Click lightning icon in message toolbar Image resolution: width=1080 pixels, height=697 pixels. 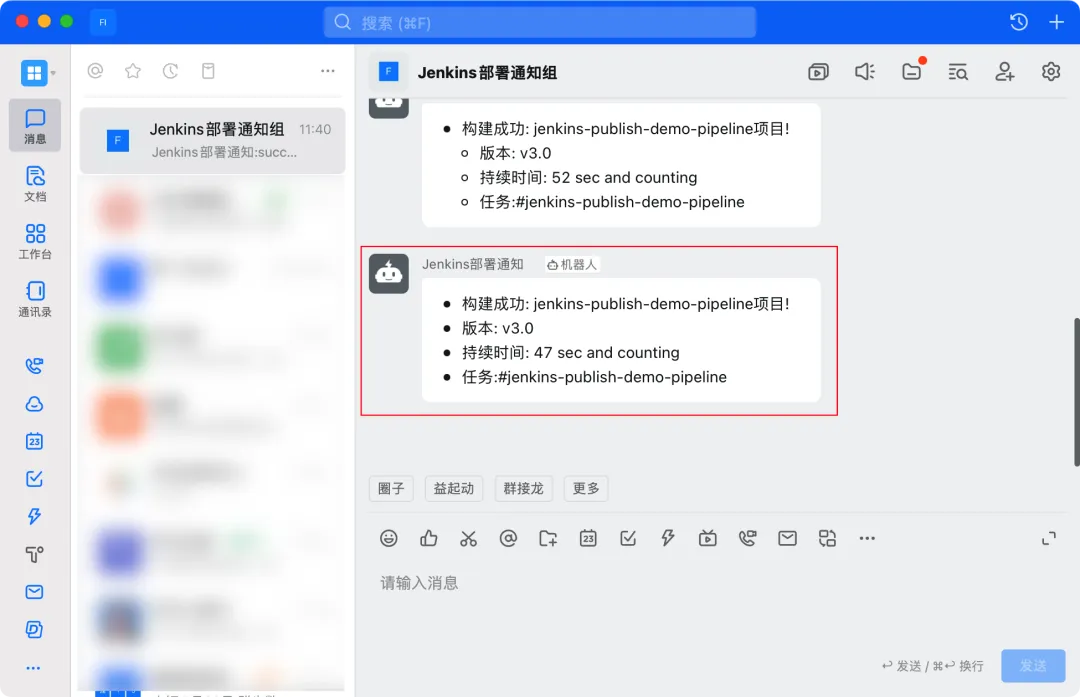668,539
